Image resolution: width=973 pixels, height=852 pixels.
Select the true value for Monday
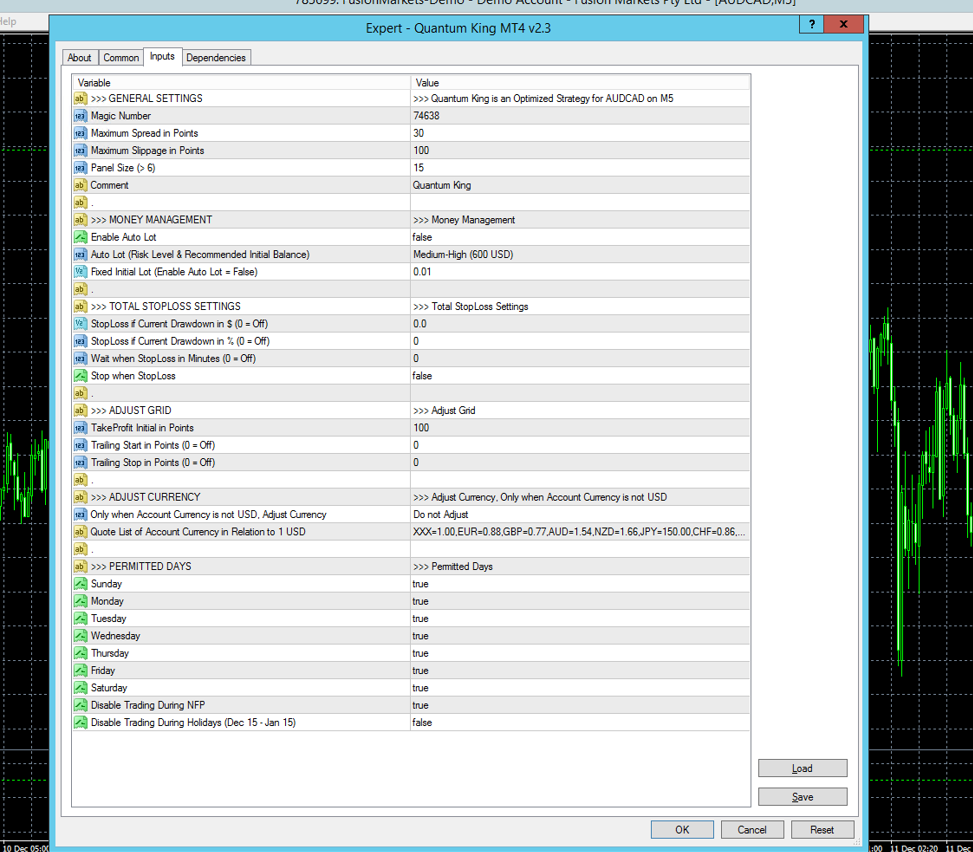click(x=420, y=601)
